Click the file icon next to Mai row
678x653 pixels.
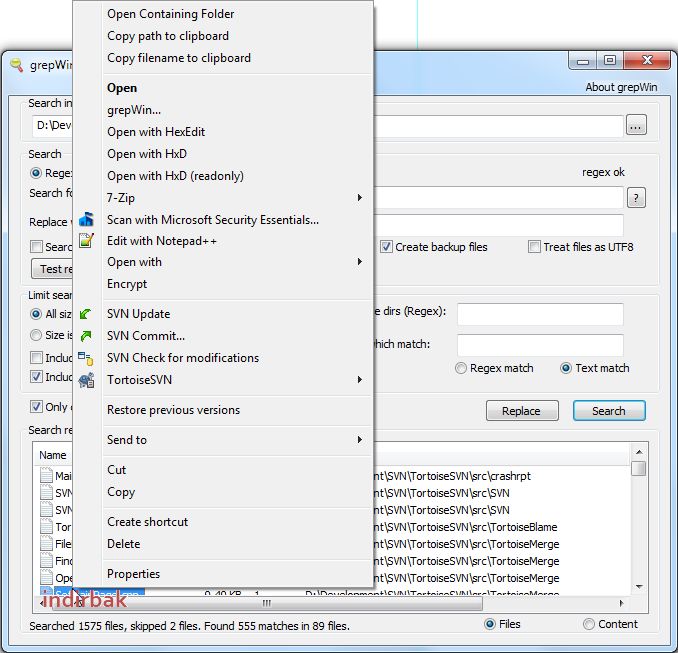click(46, 475)
